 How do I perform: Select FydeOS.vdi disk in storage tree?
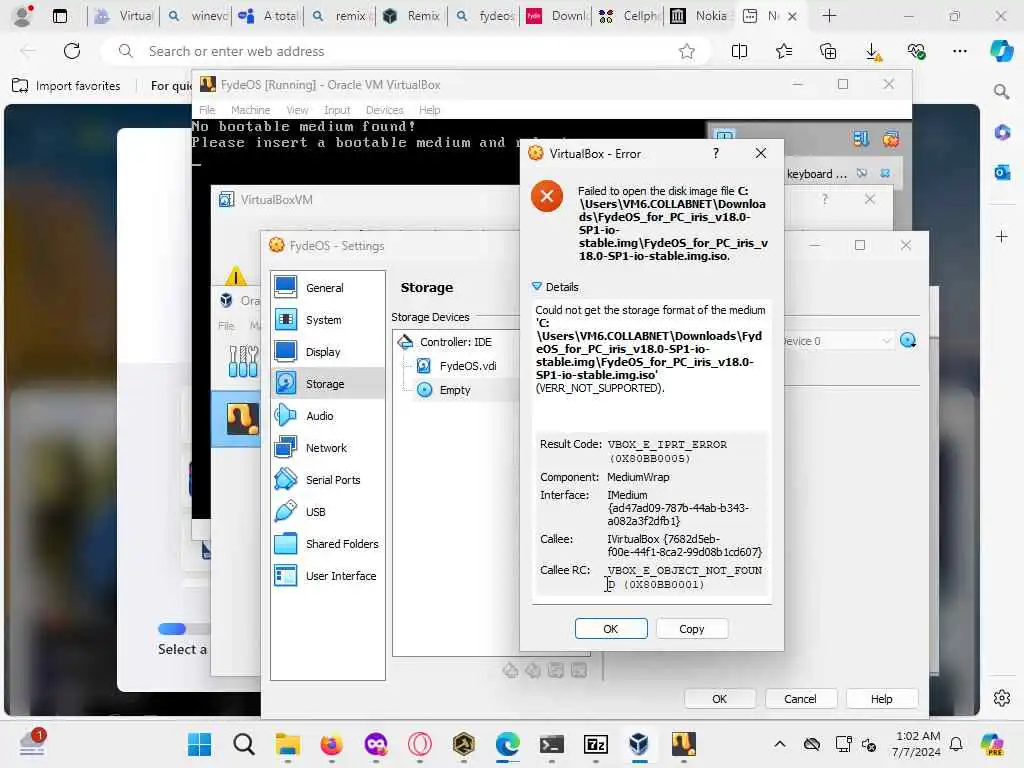click(x=468, y=366)
